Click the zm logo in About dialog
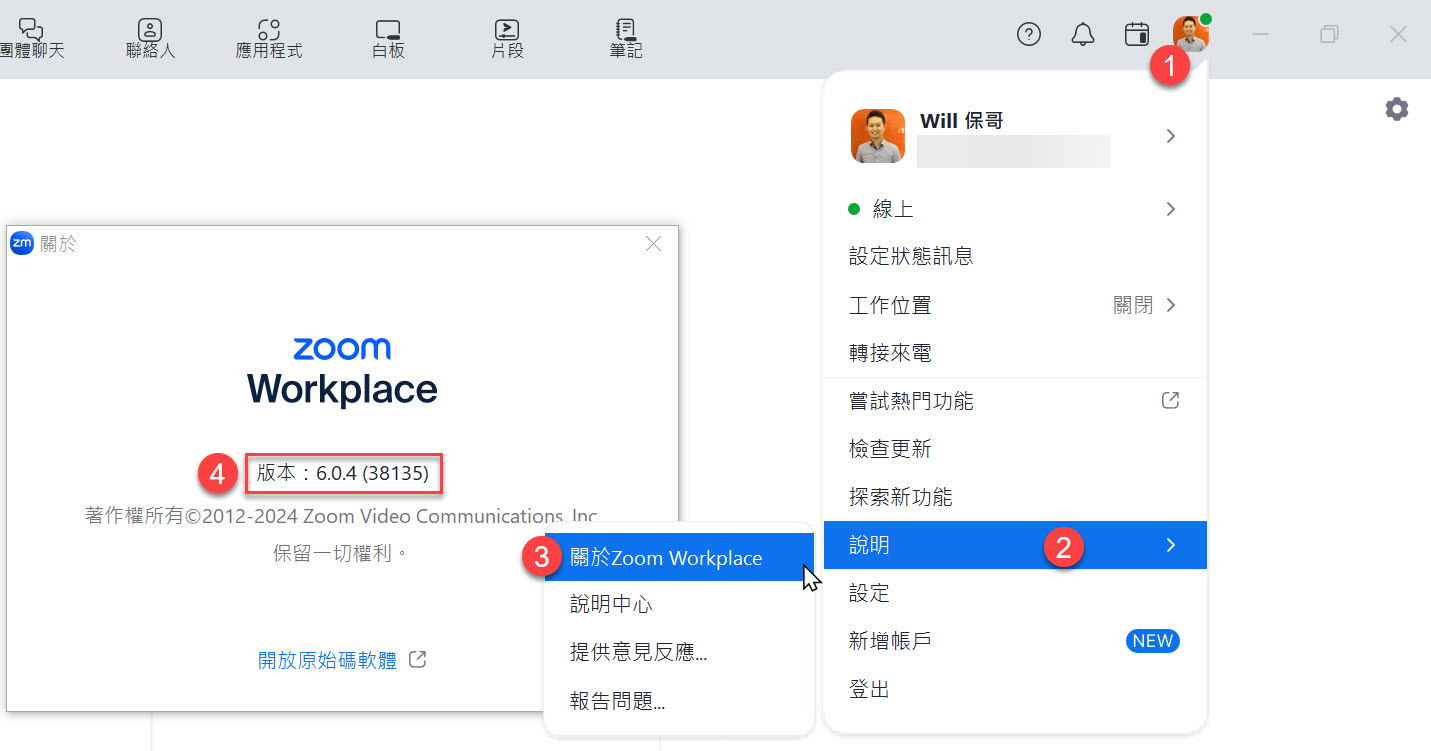 pyautogui.click(x=22, y=243)
